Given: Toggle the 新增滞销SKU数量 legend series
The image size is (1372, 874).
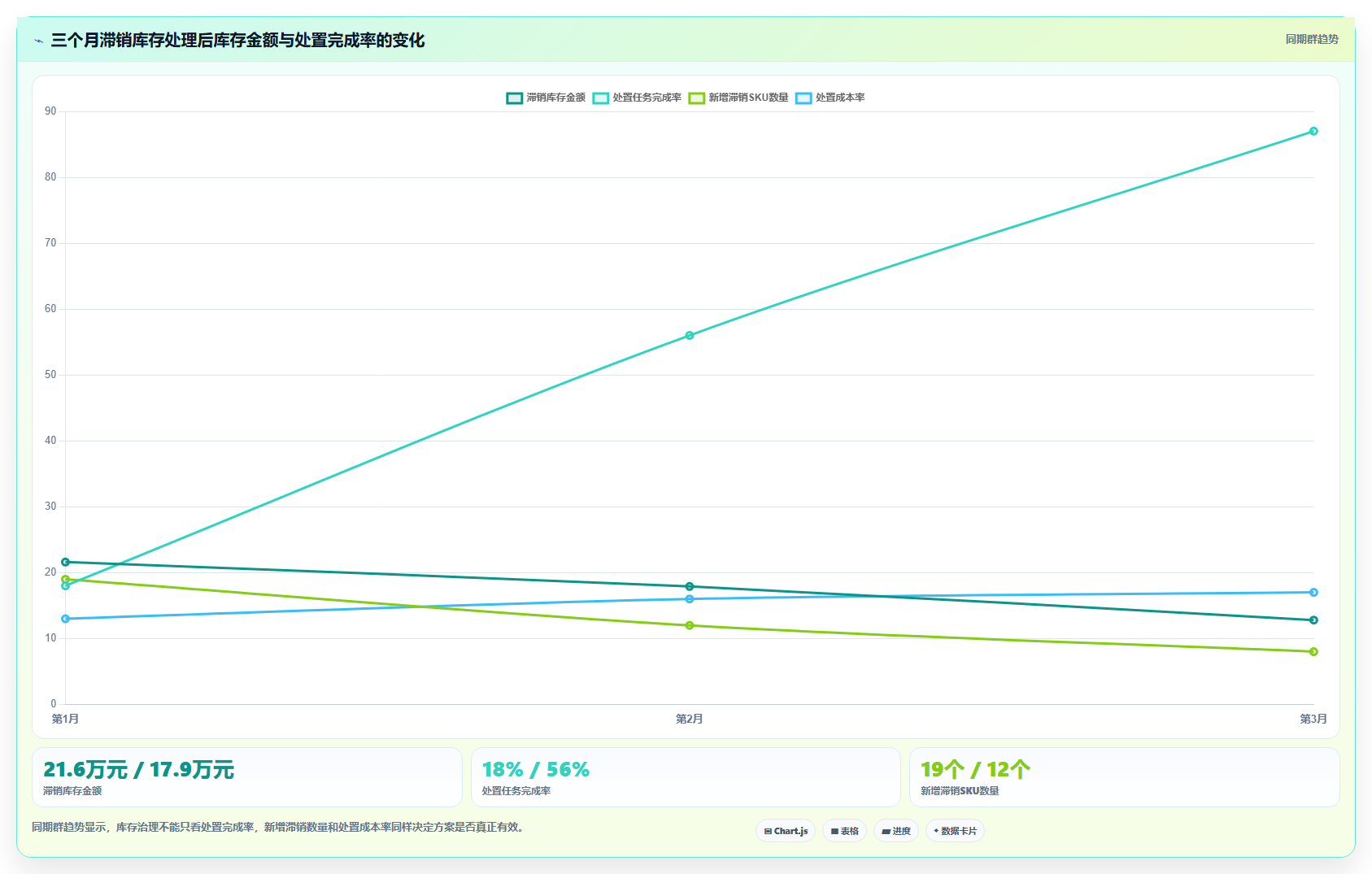Looking at the screenshot, I should [x=738, y=98].
